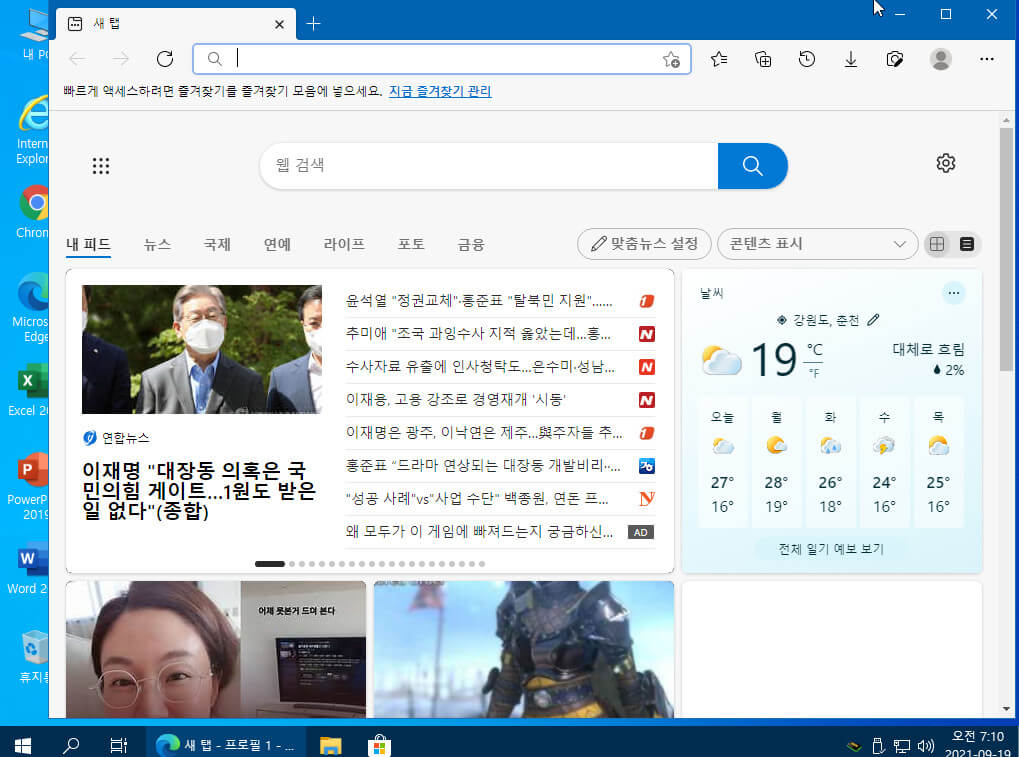Add page to favorites star icon in address bar
The width and height of the screenshot is (1019, 757).
click(x=671, y=60)
